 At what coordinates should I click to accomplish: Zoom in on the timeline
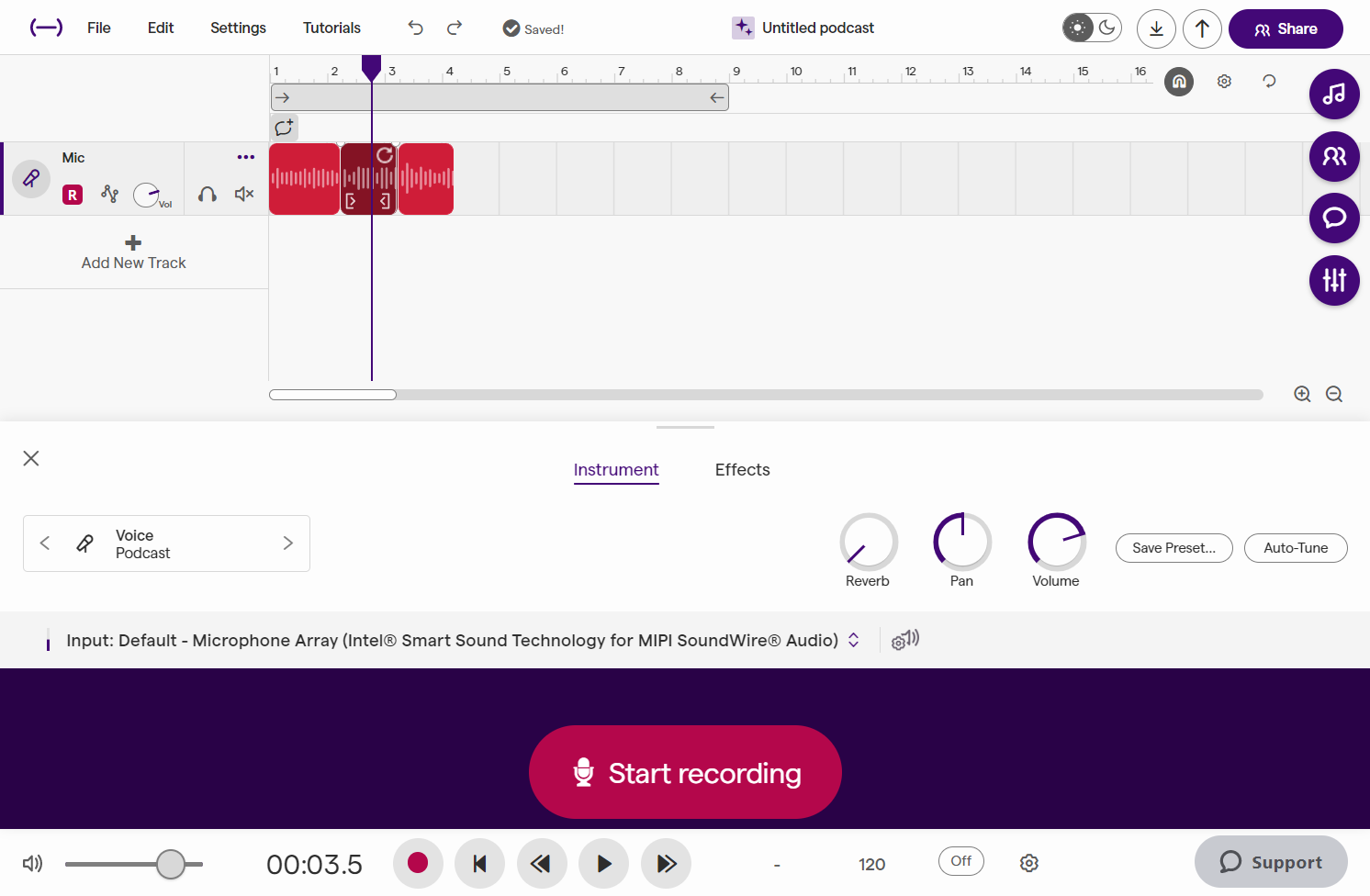click(x=1302, y=394)
